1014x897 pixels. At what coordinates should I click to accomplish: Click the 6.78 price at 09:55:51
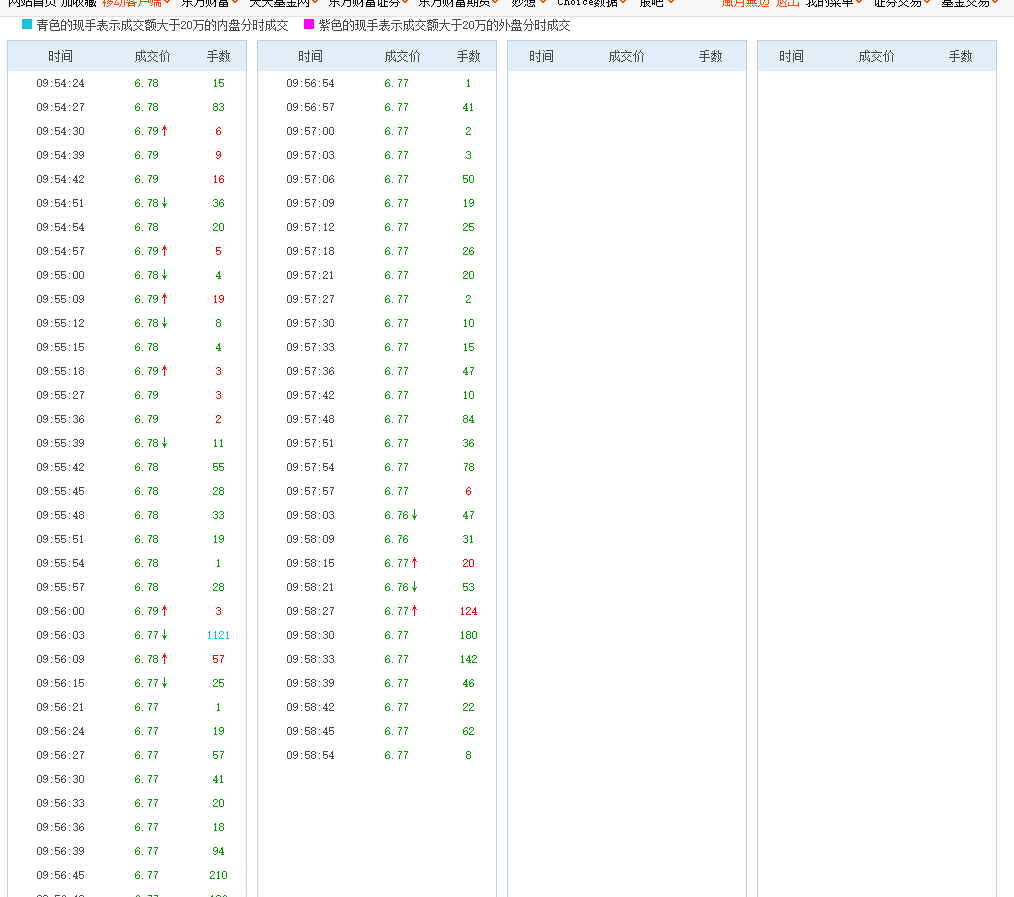[146, 539]
